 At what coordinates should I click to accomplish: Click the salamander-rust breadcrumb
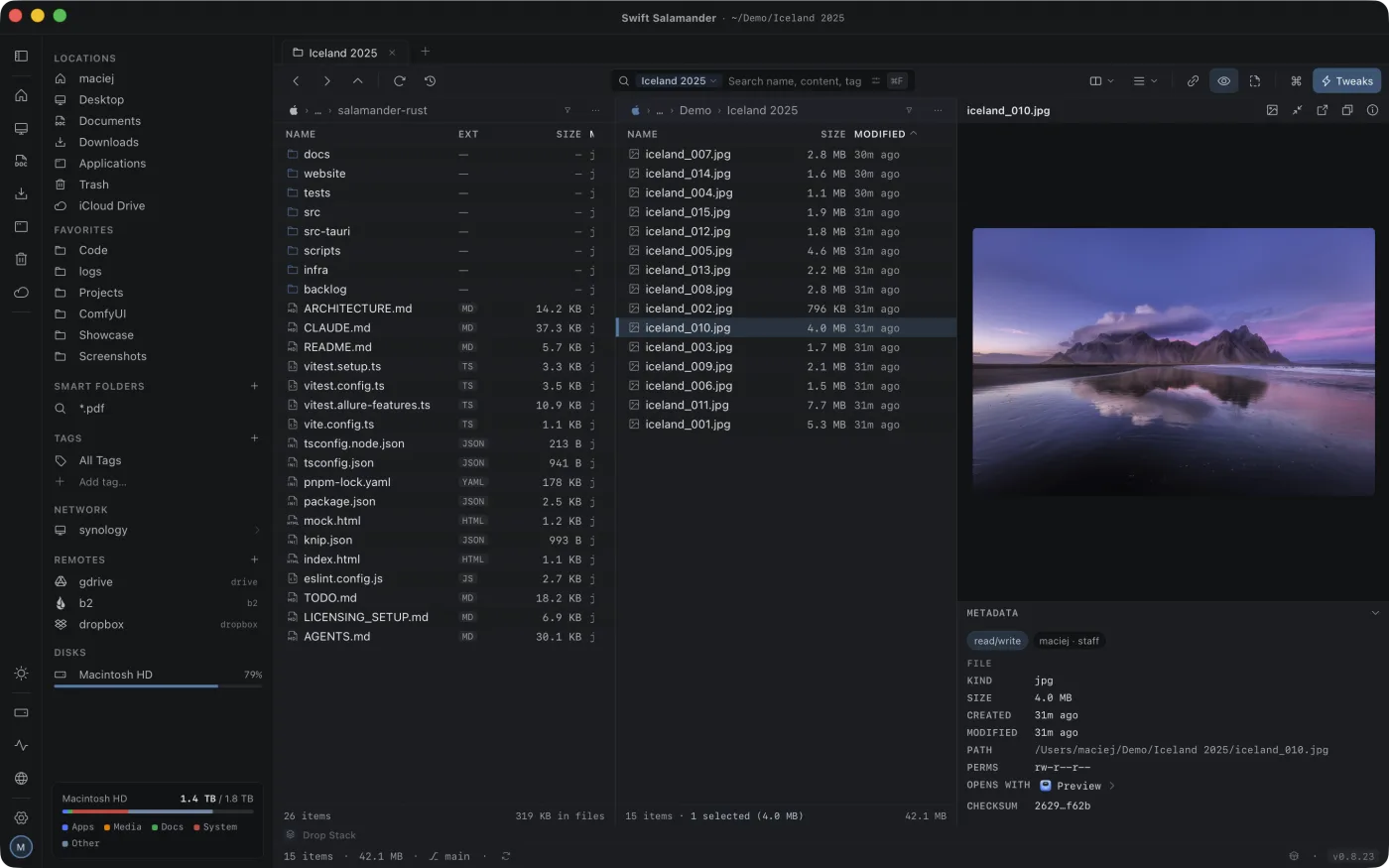coord(383,110)
